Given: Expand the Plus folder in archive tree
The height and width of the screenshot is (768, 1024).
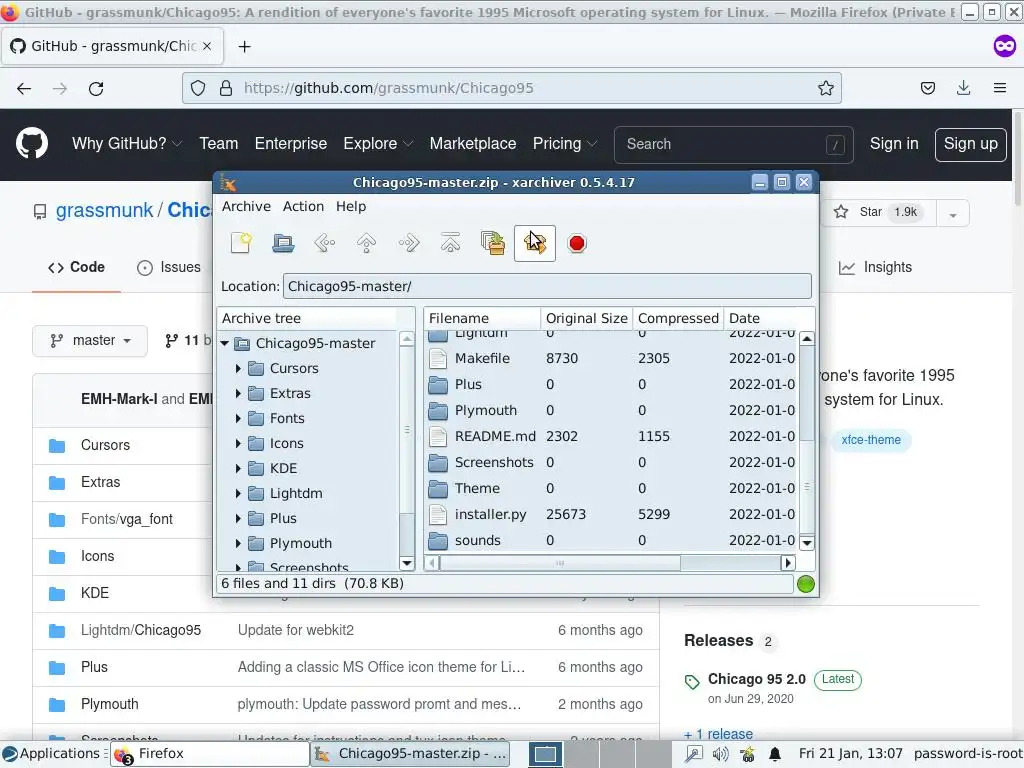Looking at the screenshot, I should [x=238, y=518].
